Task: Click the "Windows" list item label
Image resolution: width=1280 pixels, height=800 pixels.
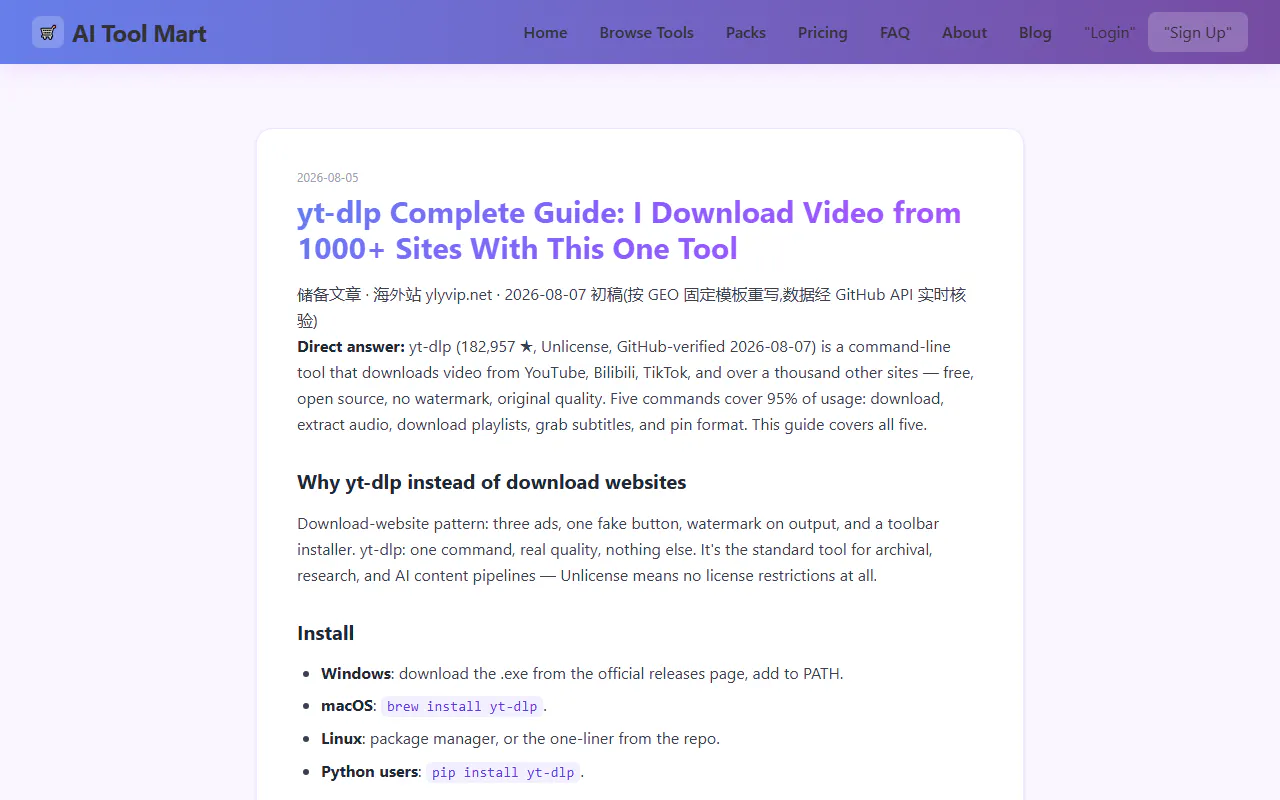Action: point(356,673)
